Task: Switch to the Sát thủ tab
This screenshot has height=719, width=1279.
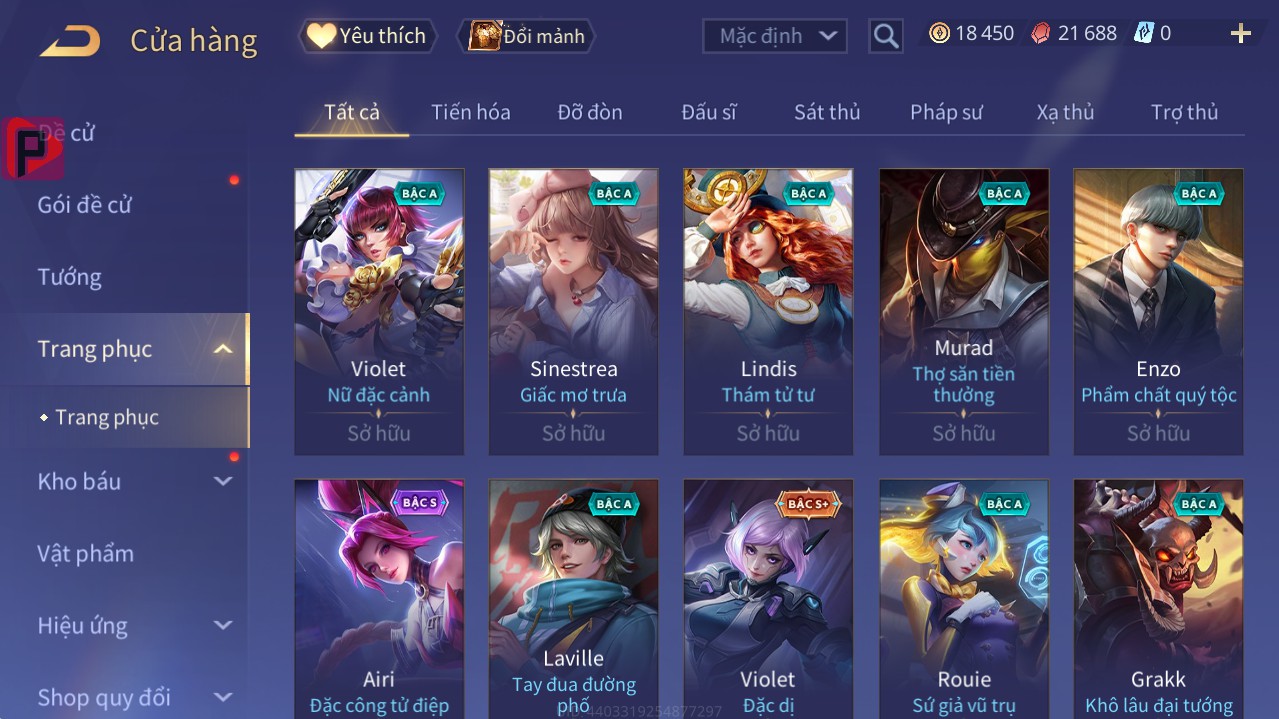Action: pyautogui.click(x=827, y=112)
